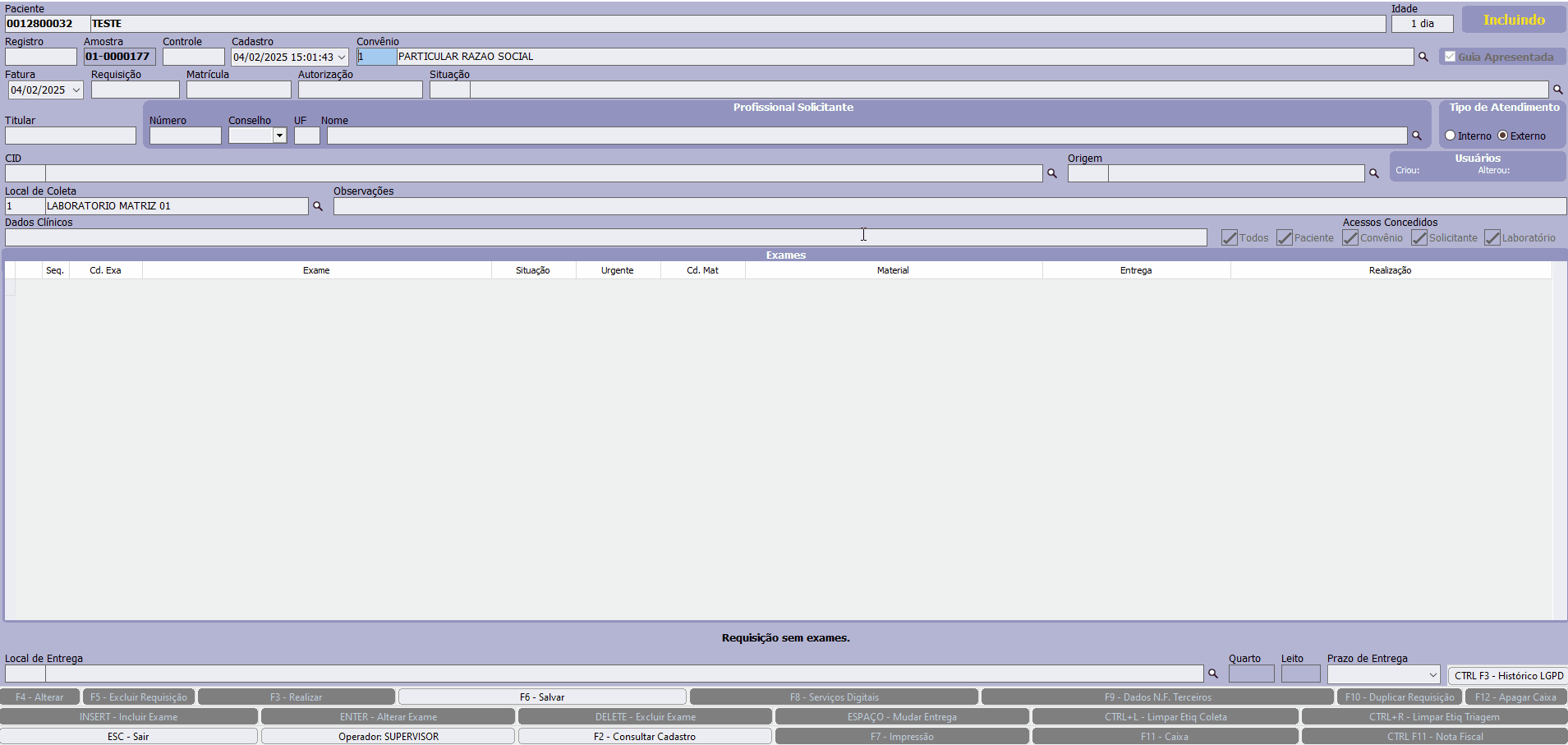1568x745 pixels.
Task: Select the Interno radio button
Action: pyautogui.click(x=1451, y=136)
